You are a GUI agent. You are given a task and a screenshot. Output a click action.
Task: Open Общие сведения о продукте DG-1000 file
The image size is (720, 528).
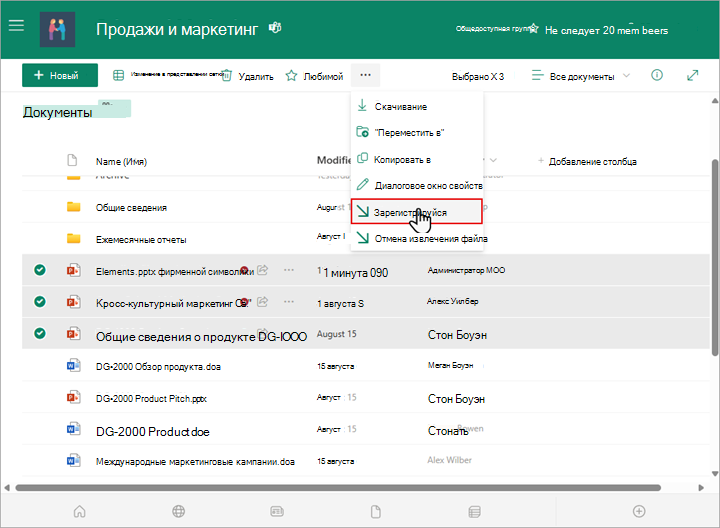[x=201, y=337]
